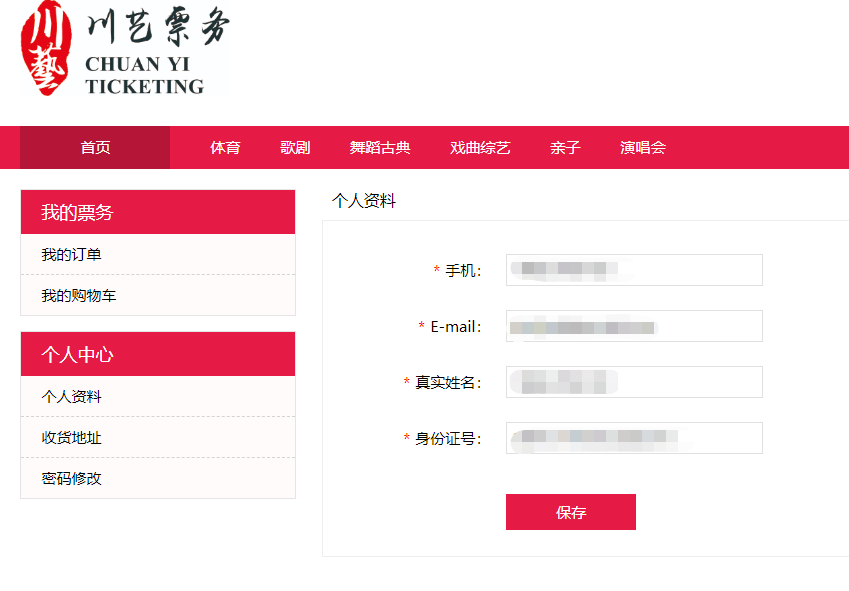This screenshot has height=591, width=849.
Task: Open the 收货地址 page
Action: pyautogui.click(x=158, y=437)
